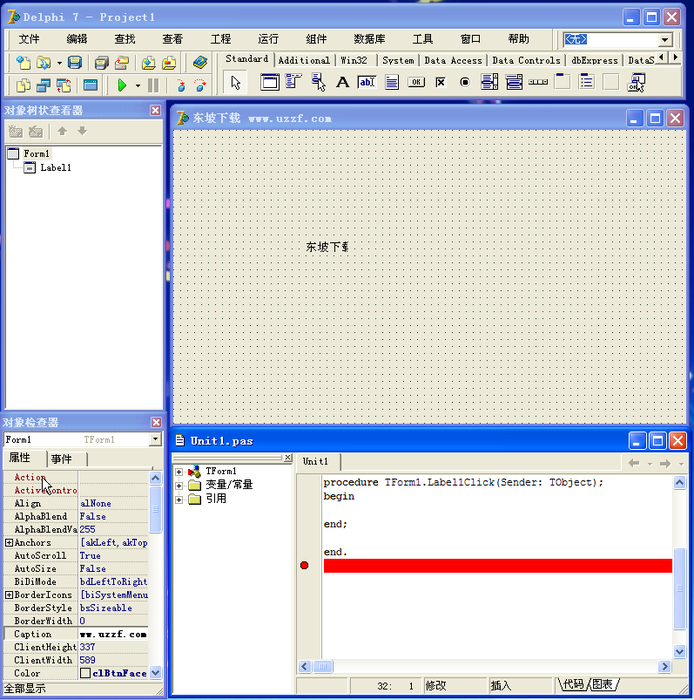Click the Color property clBtnFace swatch
This screenshot has width=694, height=700.
(86, 673)
